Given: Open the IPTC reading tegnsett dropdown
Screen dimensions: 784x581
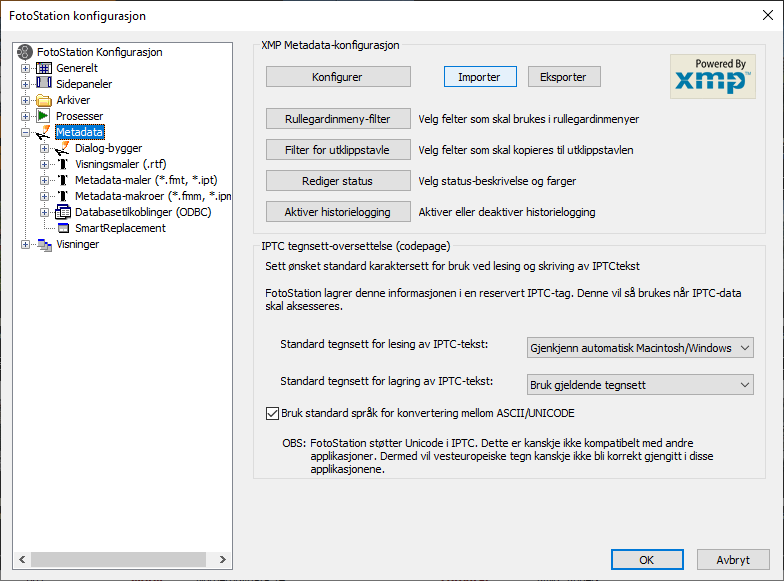Looking at the screenshot, I should coord(640,348).
